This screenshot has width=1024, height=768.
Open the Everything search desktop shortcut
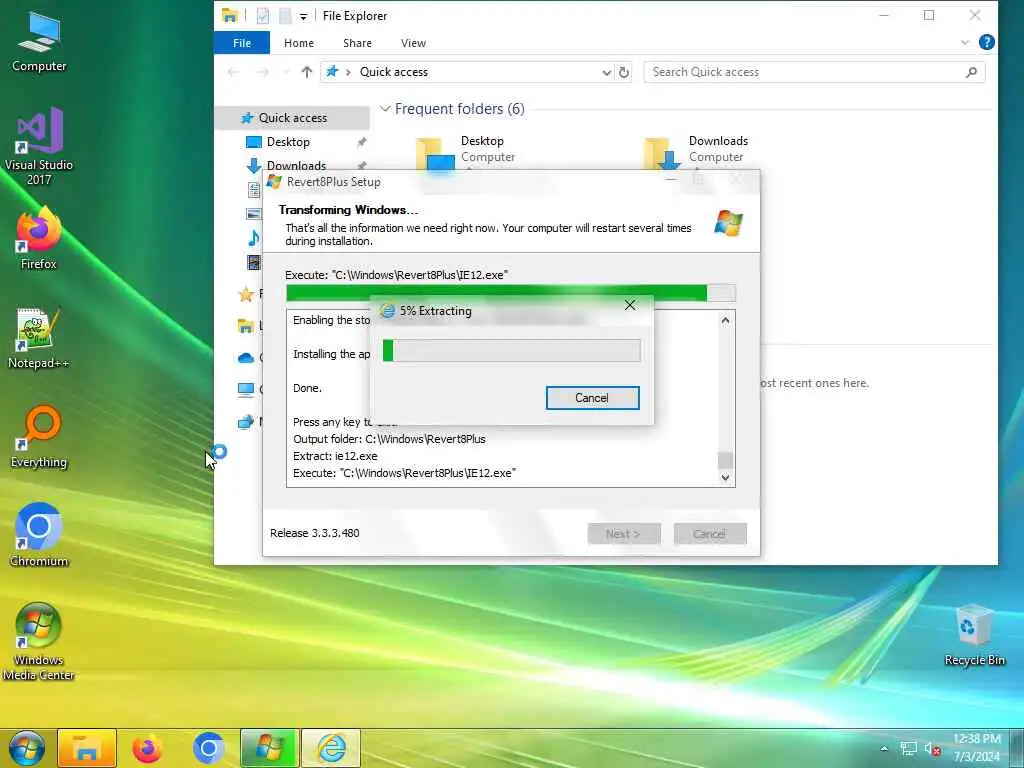click(39, 437)
